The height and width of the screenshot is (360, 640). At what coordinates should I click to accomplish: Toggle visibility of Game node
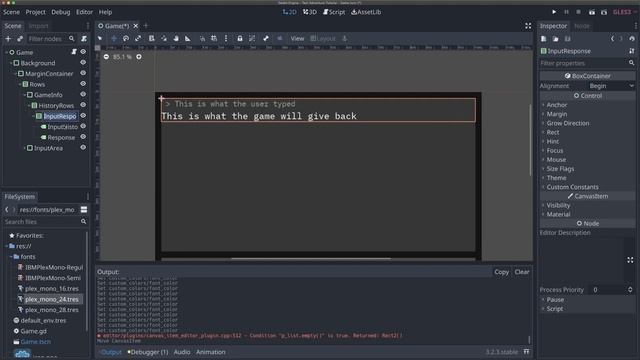coord(83,52)
